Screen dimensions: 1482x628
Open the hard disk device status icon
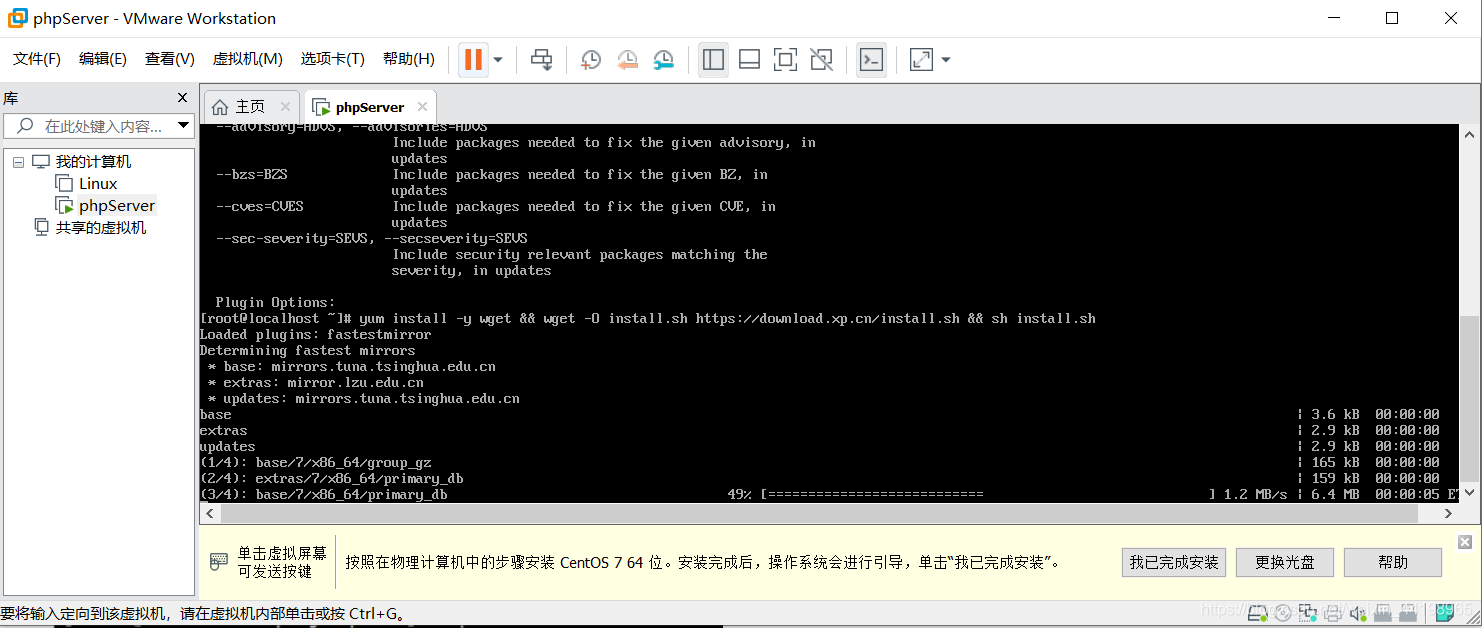pyautogui.click(x=1257, y=612)
